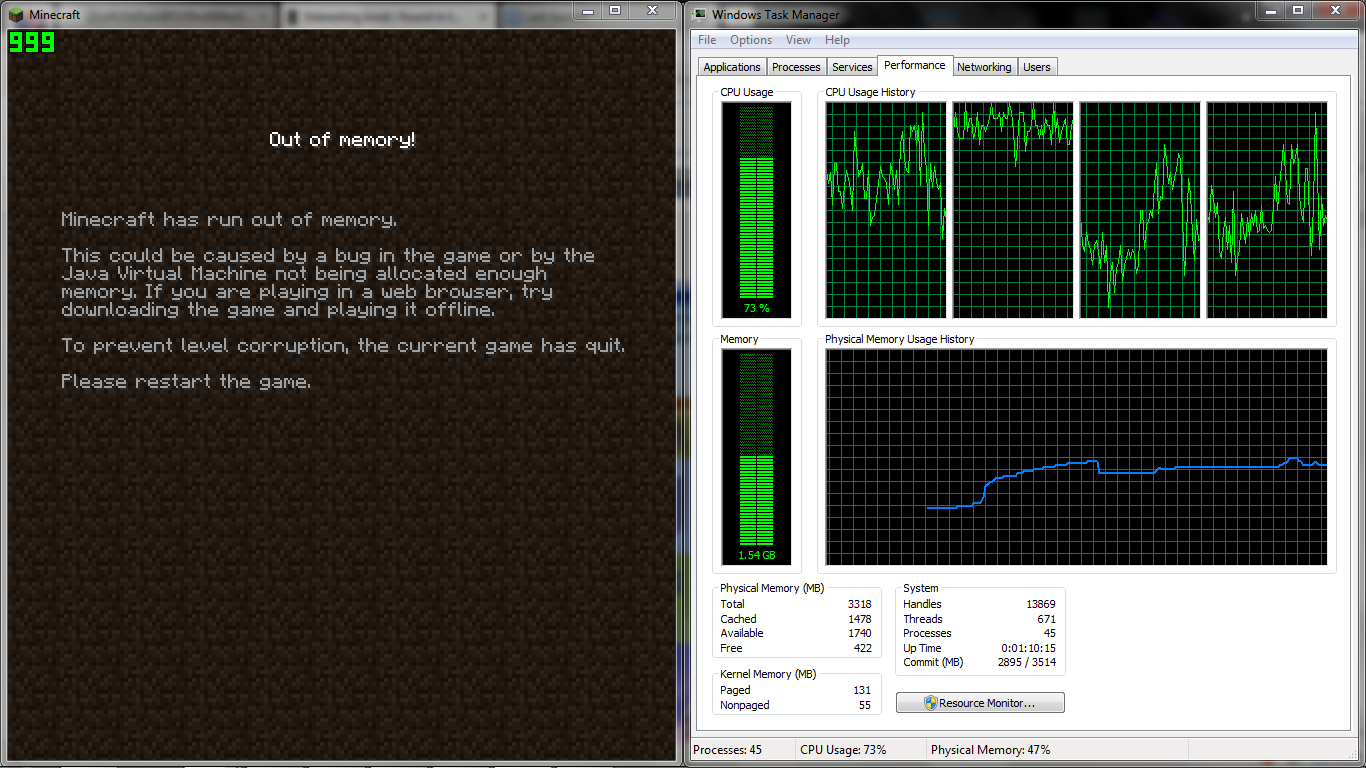Close the Minecraft window
Screen dimensions: 1366x768
coord(654,10)
